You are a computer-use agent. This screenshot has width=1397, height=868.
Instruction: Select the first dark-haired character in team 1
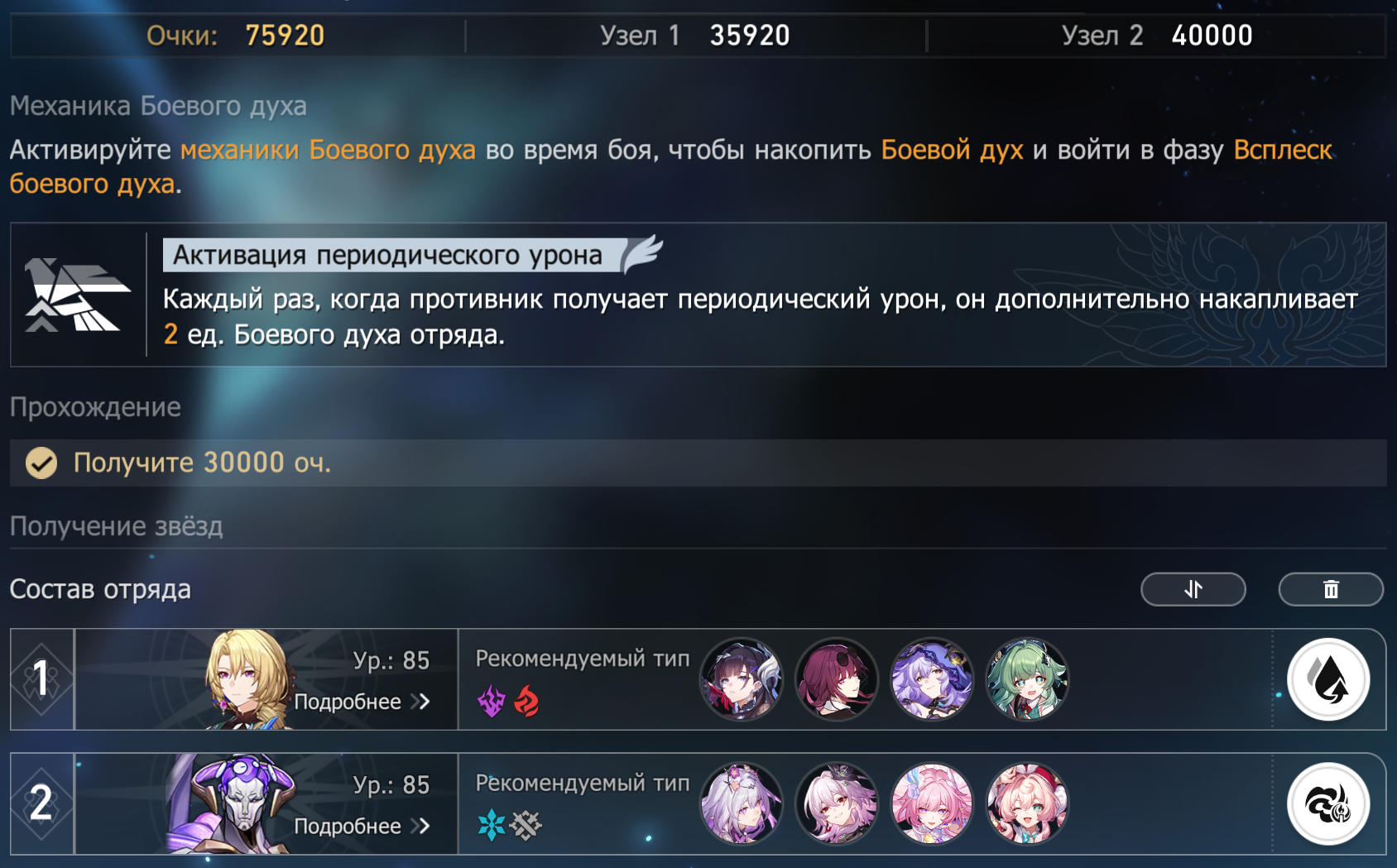coord(741,679)
